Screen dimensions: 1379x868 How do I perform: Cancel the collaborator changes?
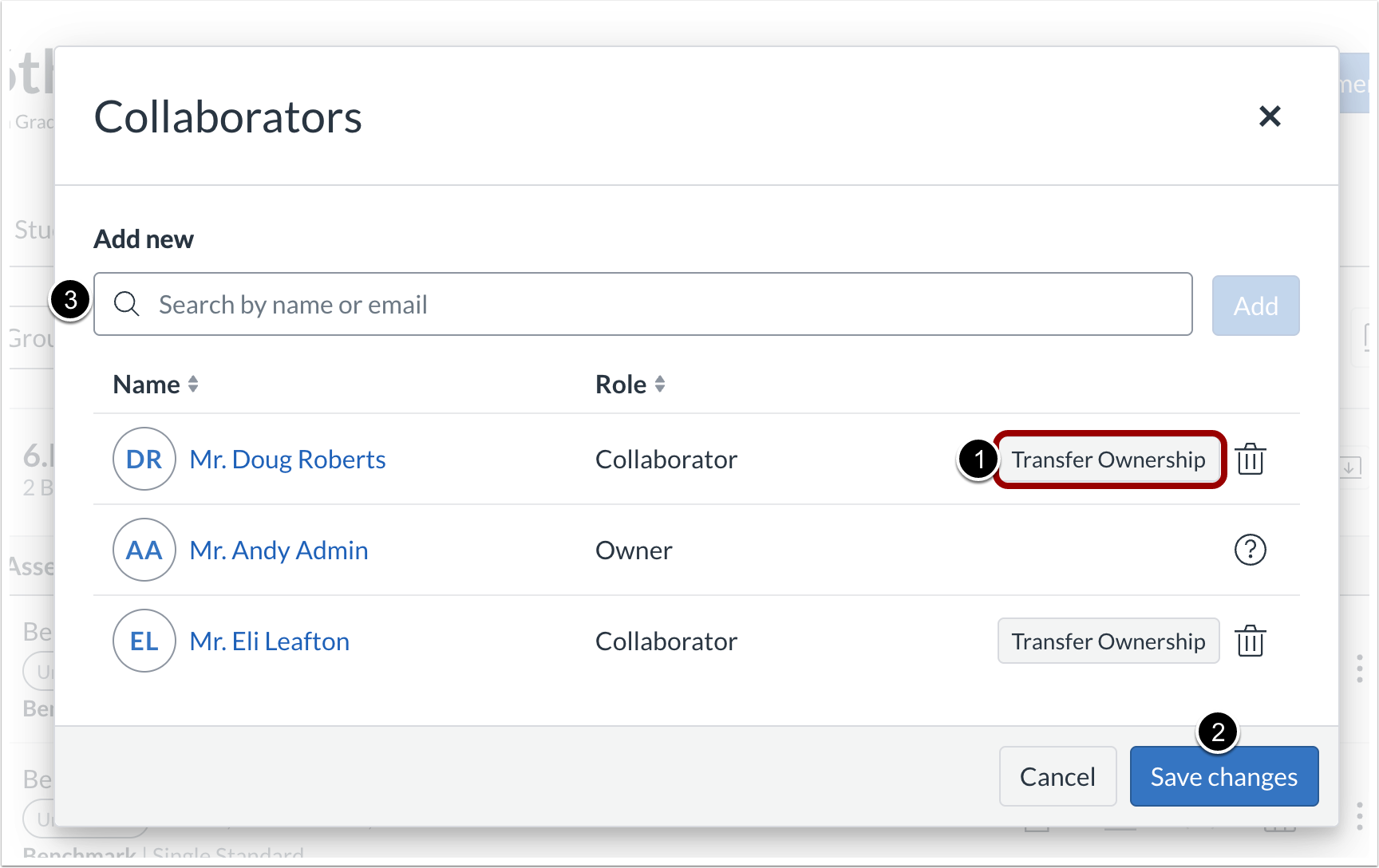click(1057, 776)
